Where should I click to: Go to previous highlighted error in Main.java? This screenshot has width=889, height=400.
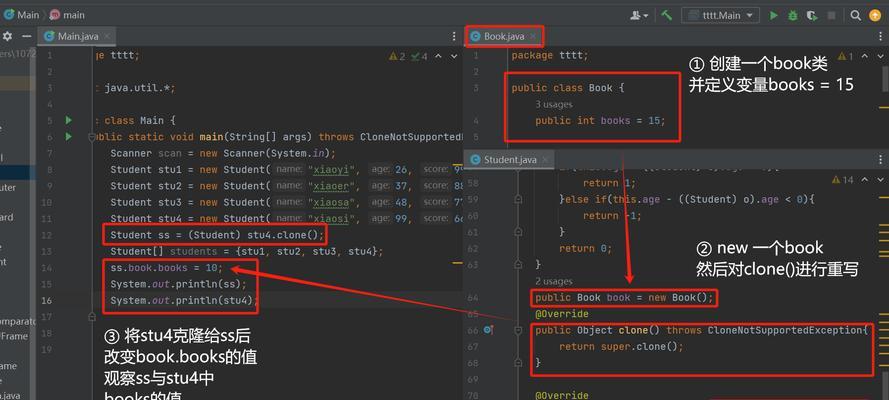coord(440,56)
